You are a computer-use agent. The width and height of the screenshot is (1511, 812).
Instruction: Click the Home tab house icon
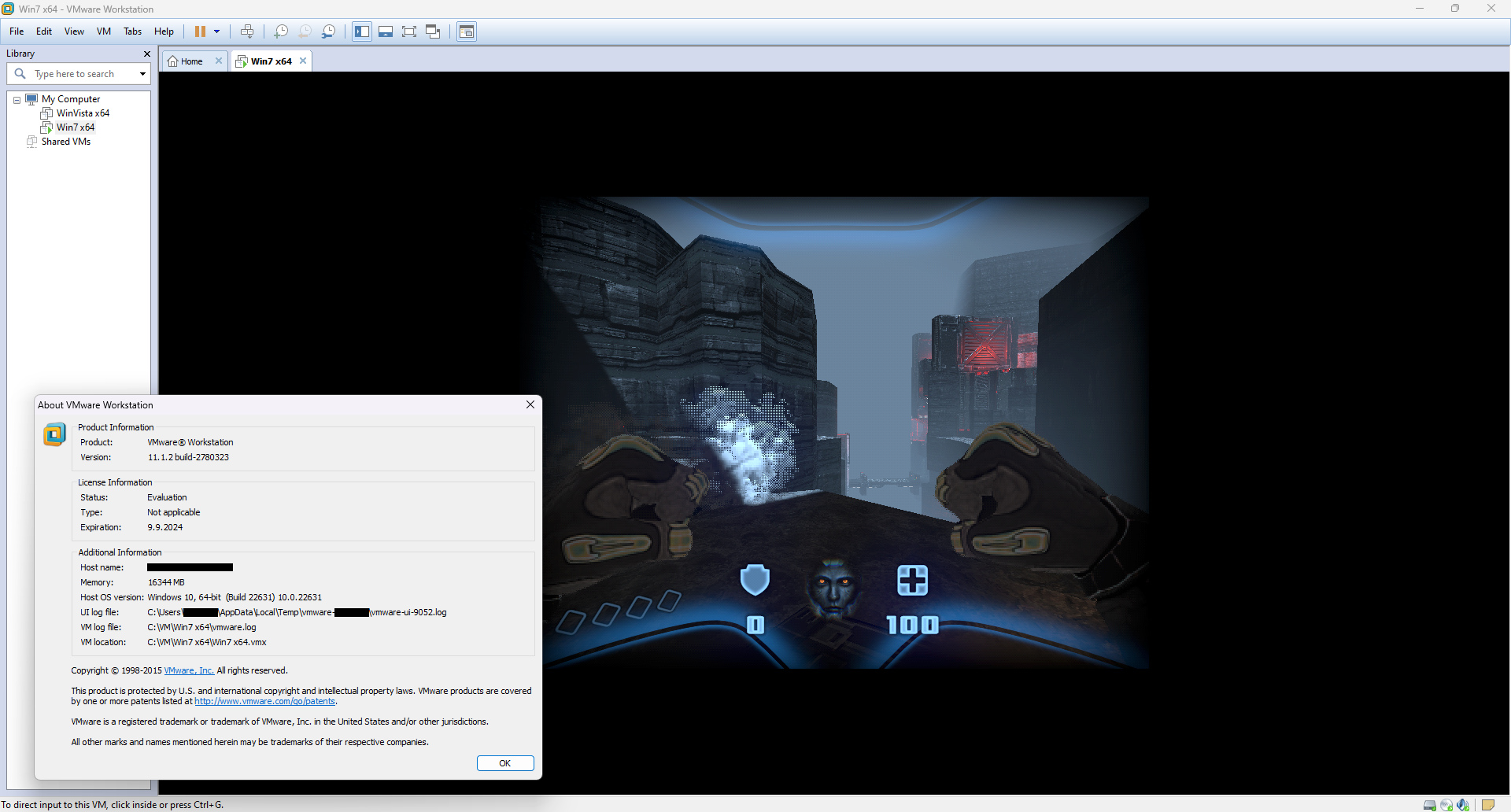(172, 61)
